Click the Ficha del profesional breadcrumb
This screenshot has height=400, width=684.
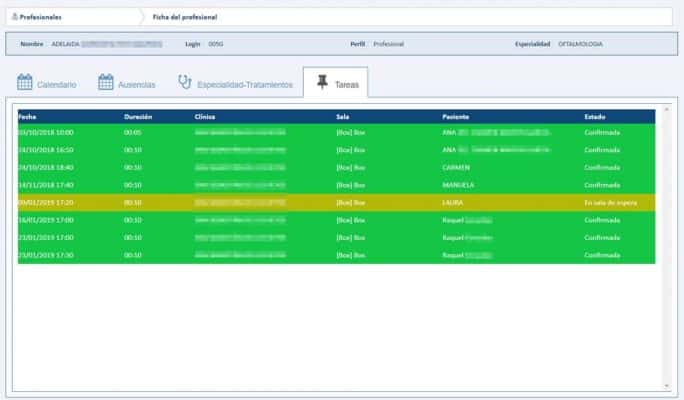coord(185,17)
